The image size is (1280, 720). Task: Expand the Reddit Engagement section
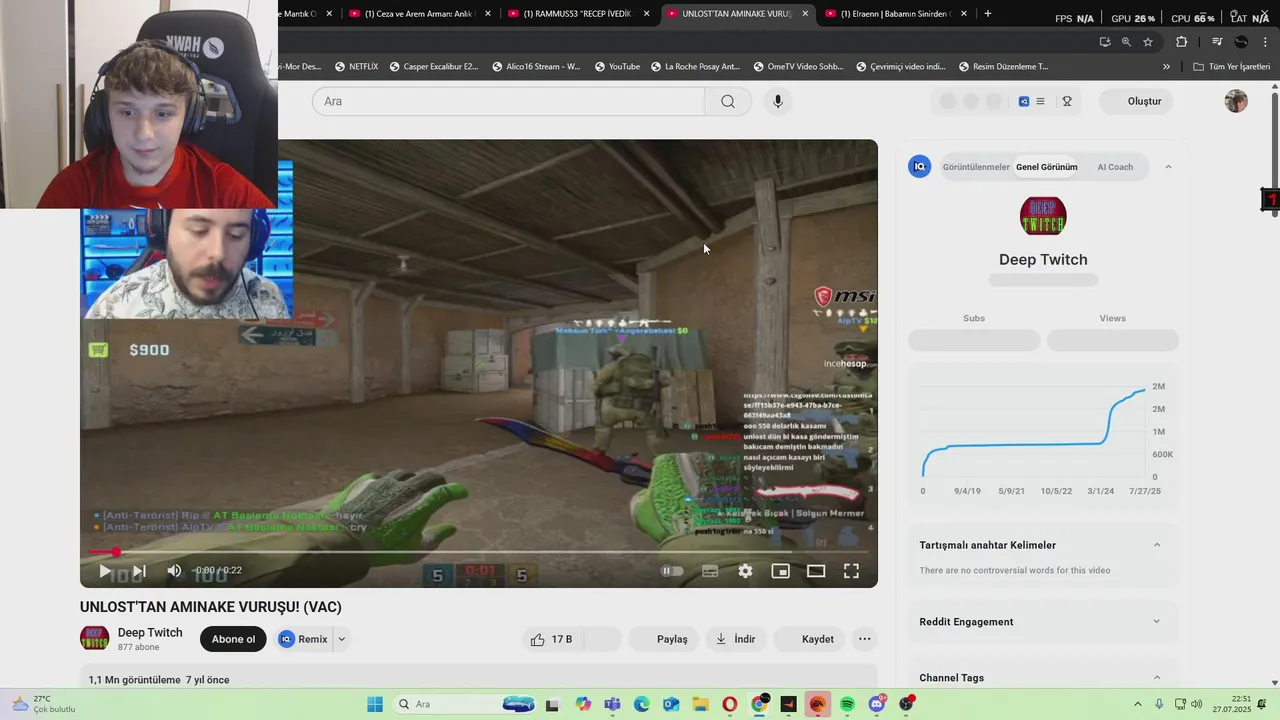click(x=1157, y=621)
